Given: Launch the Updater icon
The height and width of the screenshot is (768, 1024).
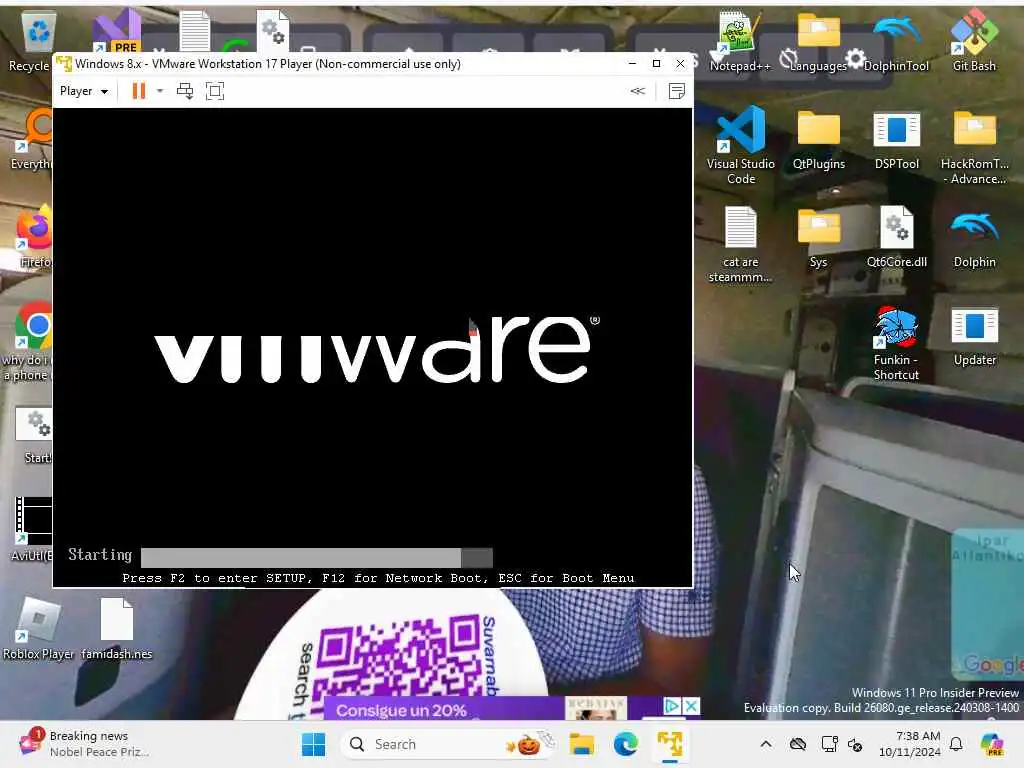Looking at the screenshot, I should (x=974, y=336).
